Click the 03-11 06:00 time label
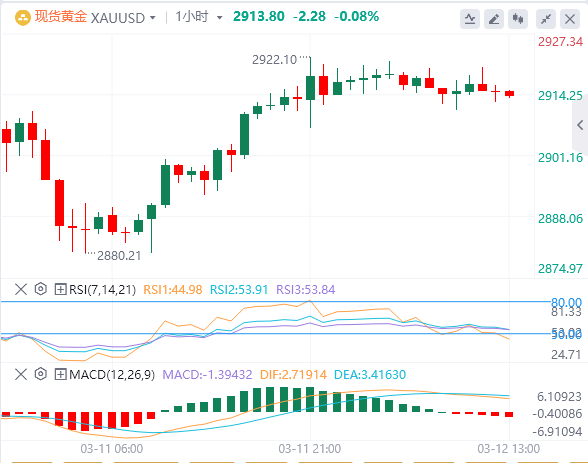The height and width of the screenshot is (463, 588). pyautogui.click(x=112, y=449)
